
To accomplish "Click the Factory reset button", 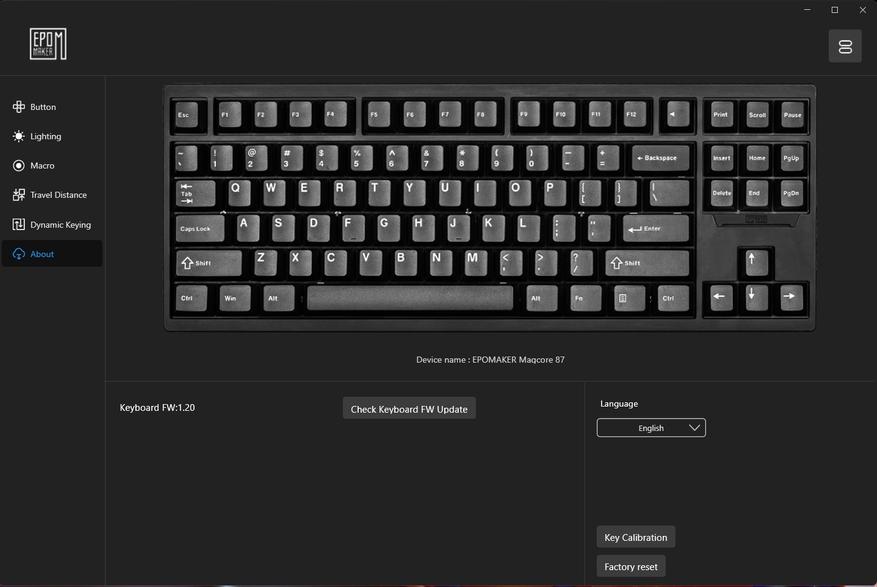I will coord(631,566).
